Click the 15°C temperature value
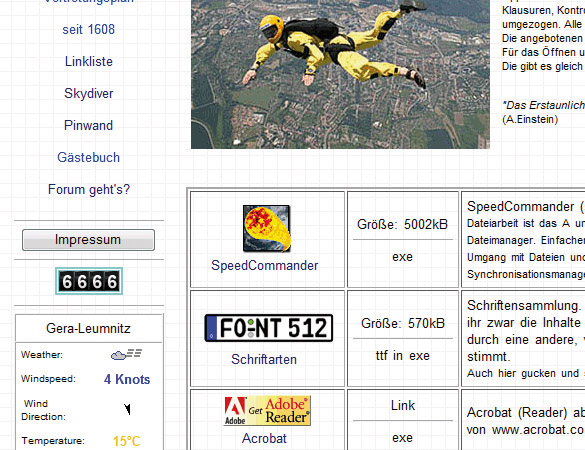 pyautogui.click(x=126, y=441)
